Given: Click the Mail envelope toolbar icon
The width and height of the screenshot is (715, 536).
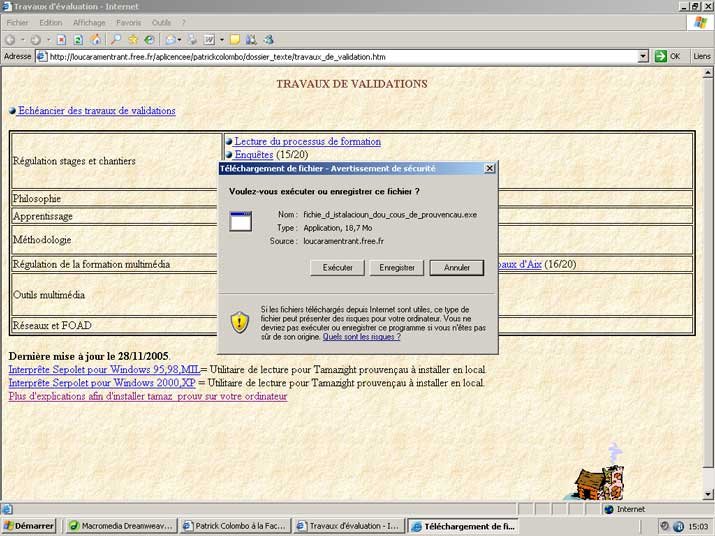Looking at the screenshot, I should pyautogui.click(x=171, y=40).
